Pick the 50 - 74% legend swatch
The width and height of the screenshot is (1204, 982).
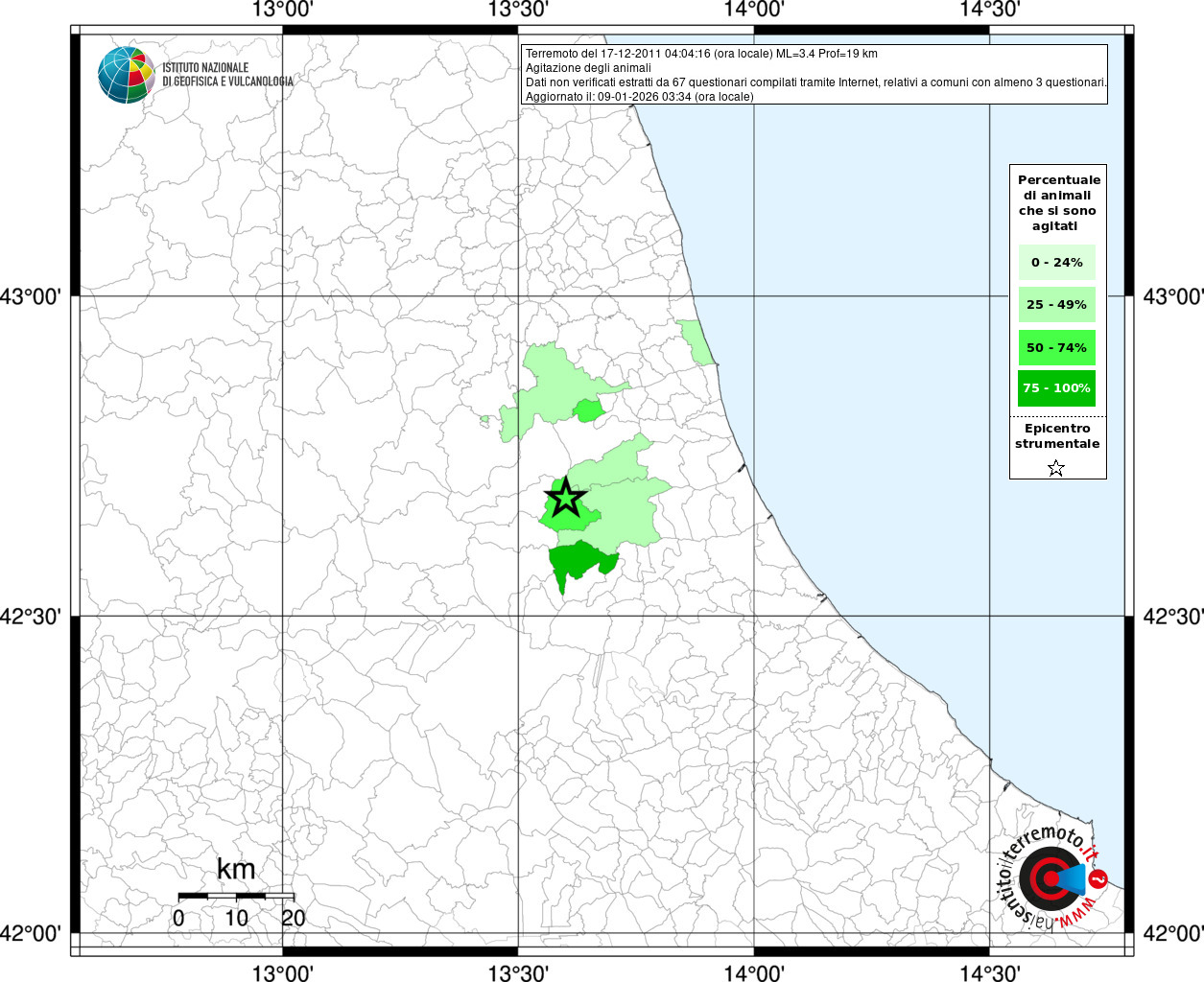pyautogui.click(x=1056, y=347)
